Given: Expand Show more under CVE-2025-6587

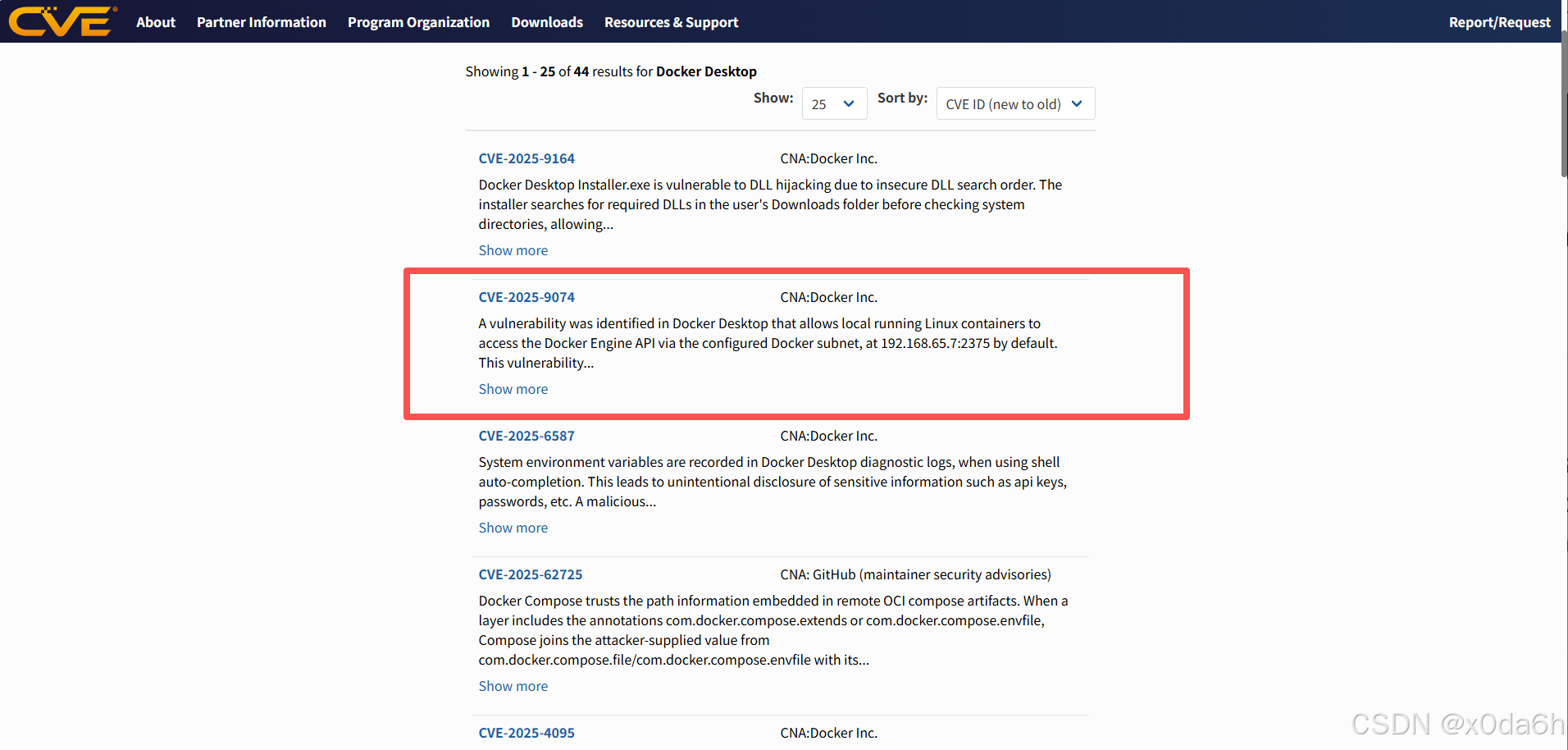Looking at the screenshot, I should (513, 528).
